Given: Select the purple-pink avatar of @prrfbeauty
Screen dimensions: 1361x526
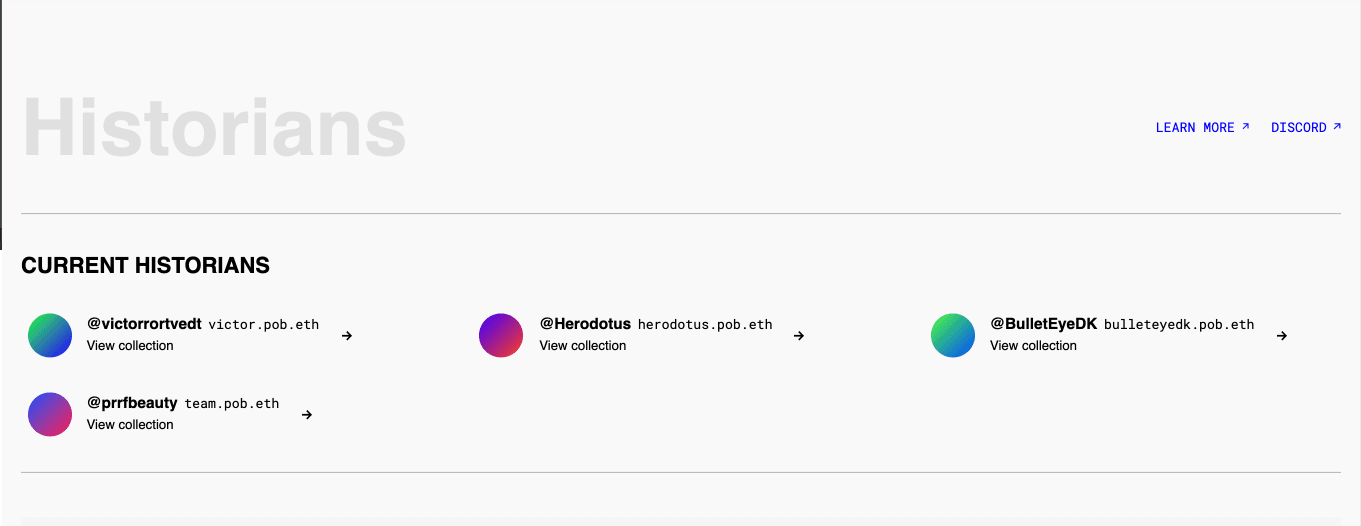Looking at the screenshot, I should pyautogui.click(x=50, y=414).
